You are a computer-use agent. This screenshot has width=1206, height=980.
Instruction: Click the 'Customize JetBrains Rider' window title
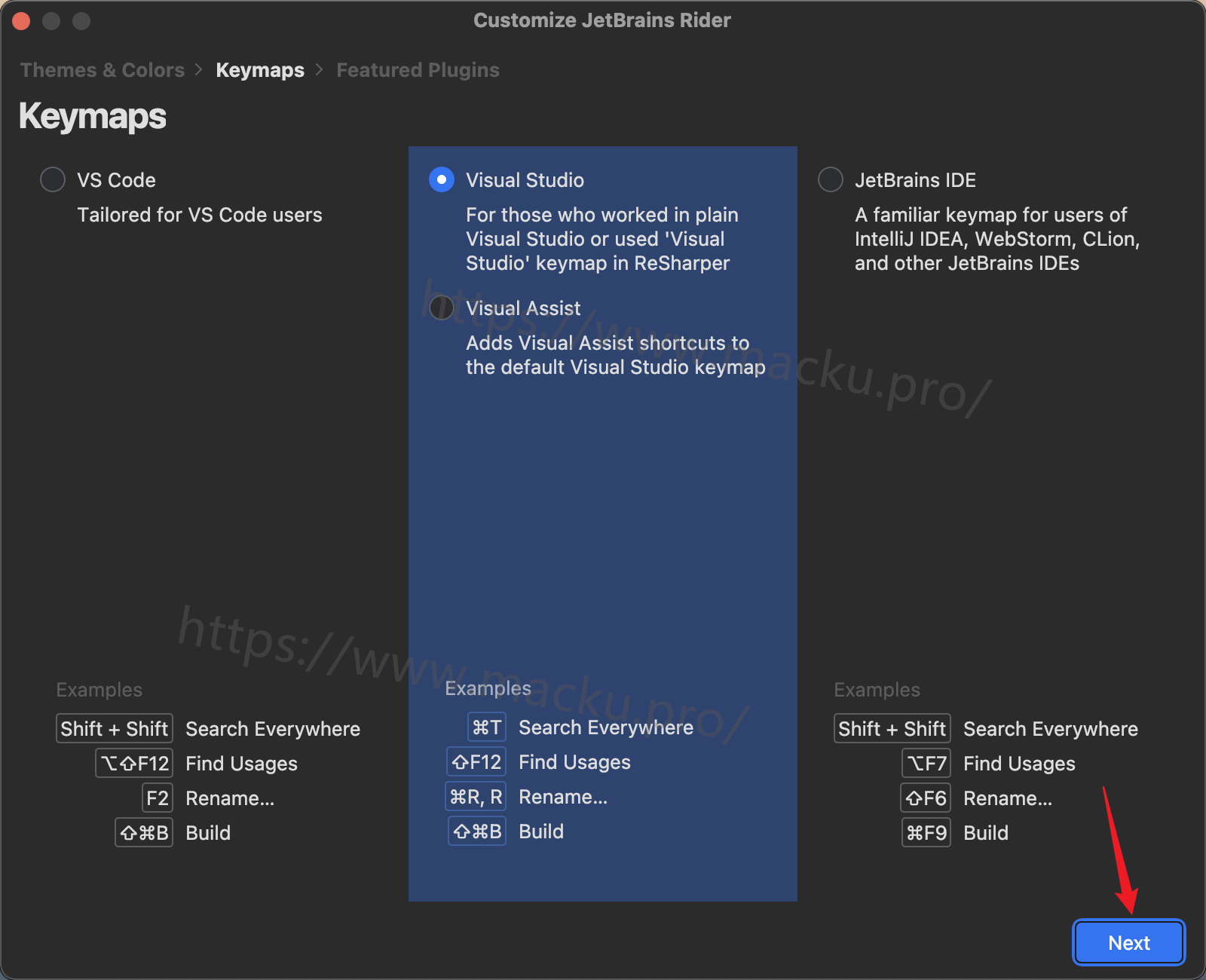click(x=602, y=20)
